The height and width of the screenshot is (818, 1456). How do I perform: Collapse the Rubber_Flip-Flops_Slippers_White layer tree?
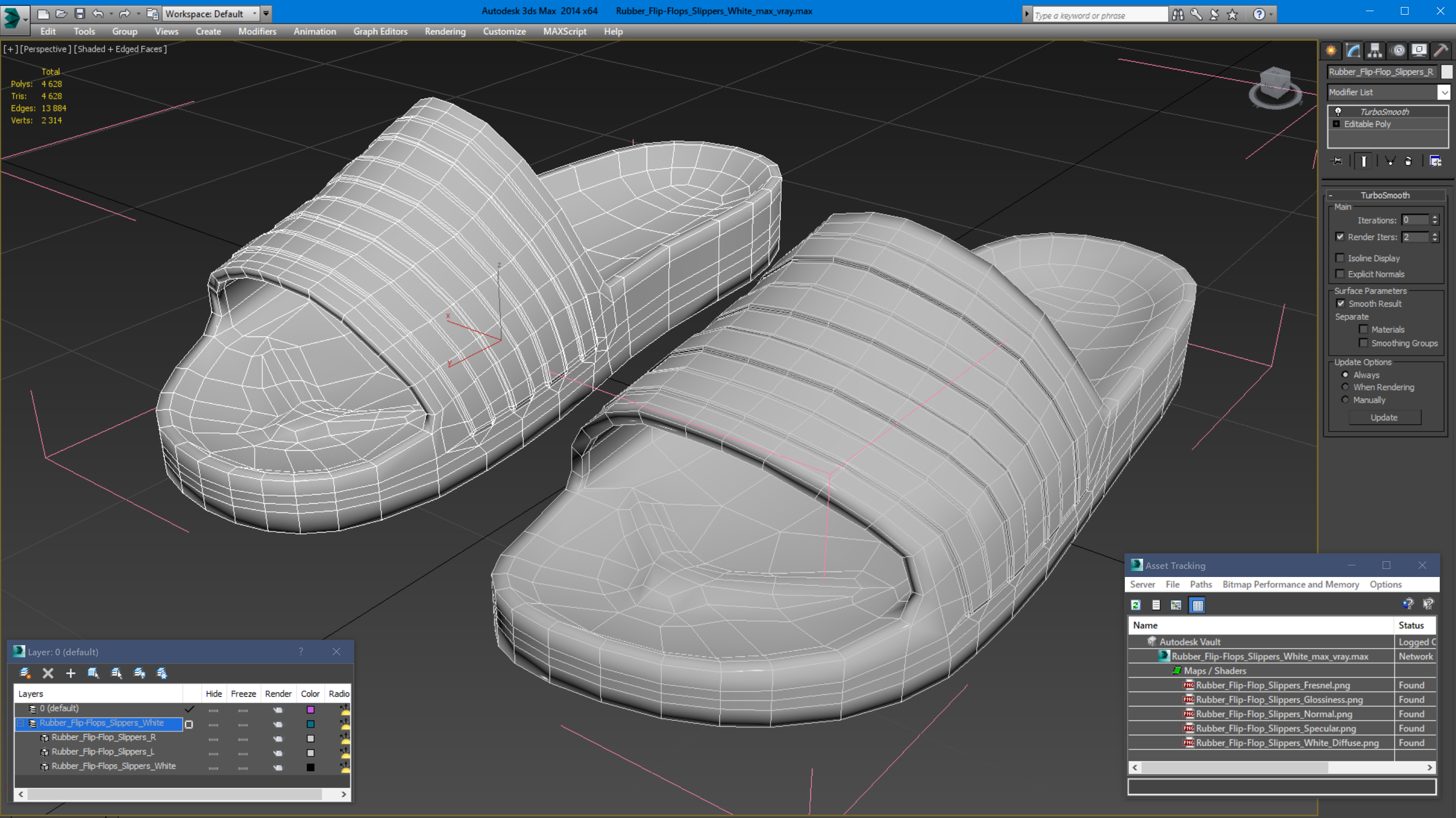coord(21,723)
